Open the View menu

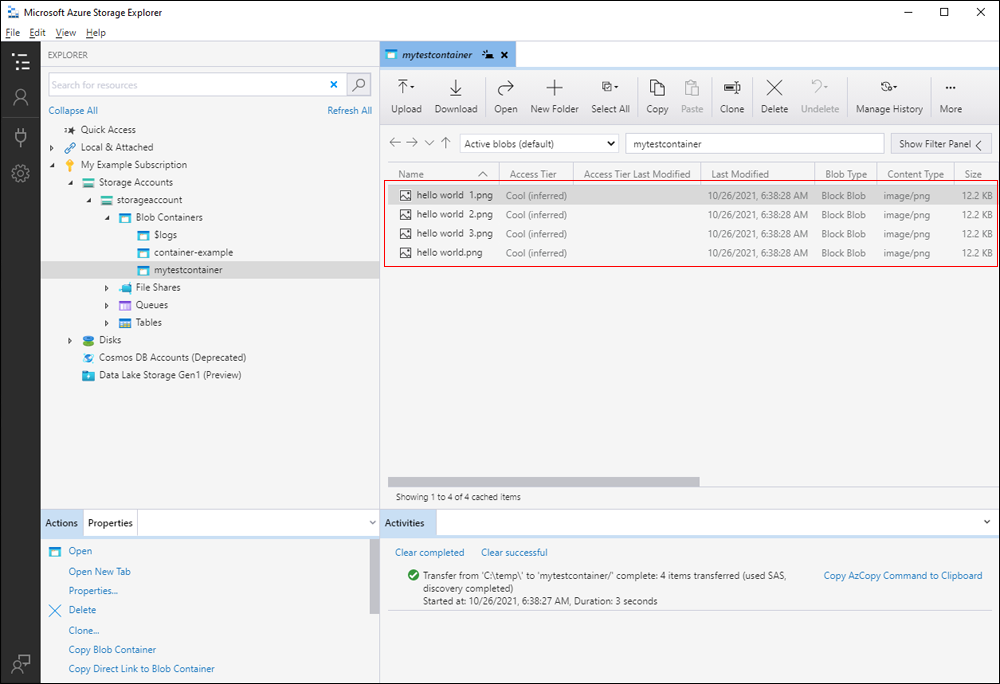point(65,33)
